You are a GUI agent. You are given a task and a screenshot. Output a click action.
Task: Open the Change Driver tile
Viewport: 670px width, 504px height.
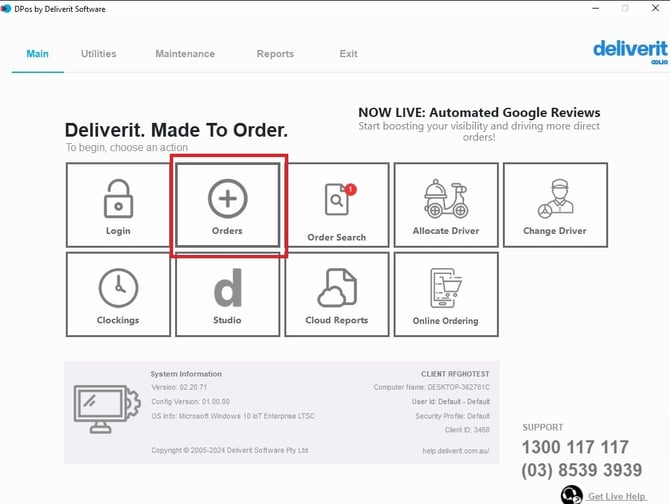click(555, 205)
